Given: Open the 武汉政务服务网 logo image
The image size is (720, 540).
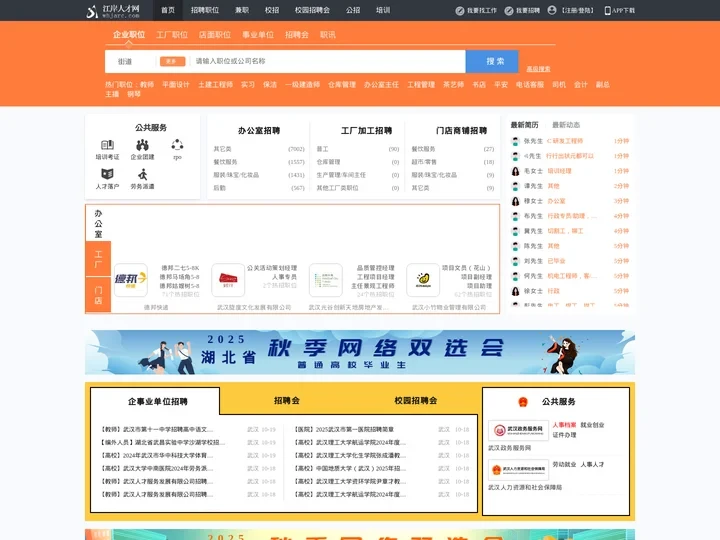Looking at the screenshot, I should (x=518, y=430).
